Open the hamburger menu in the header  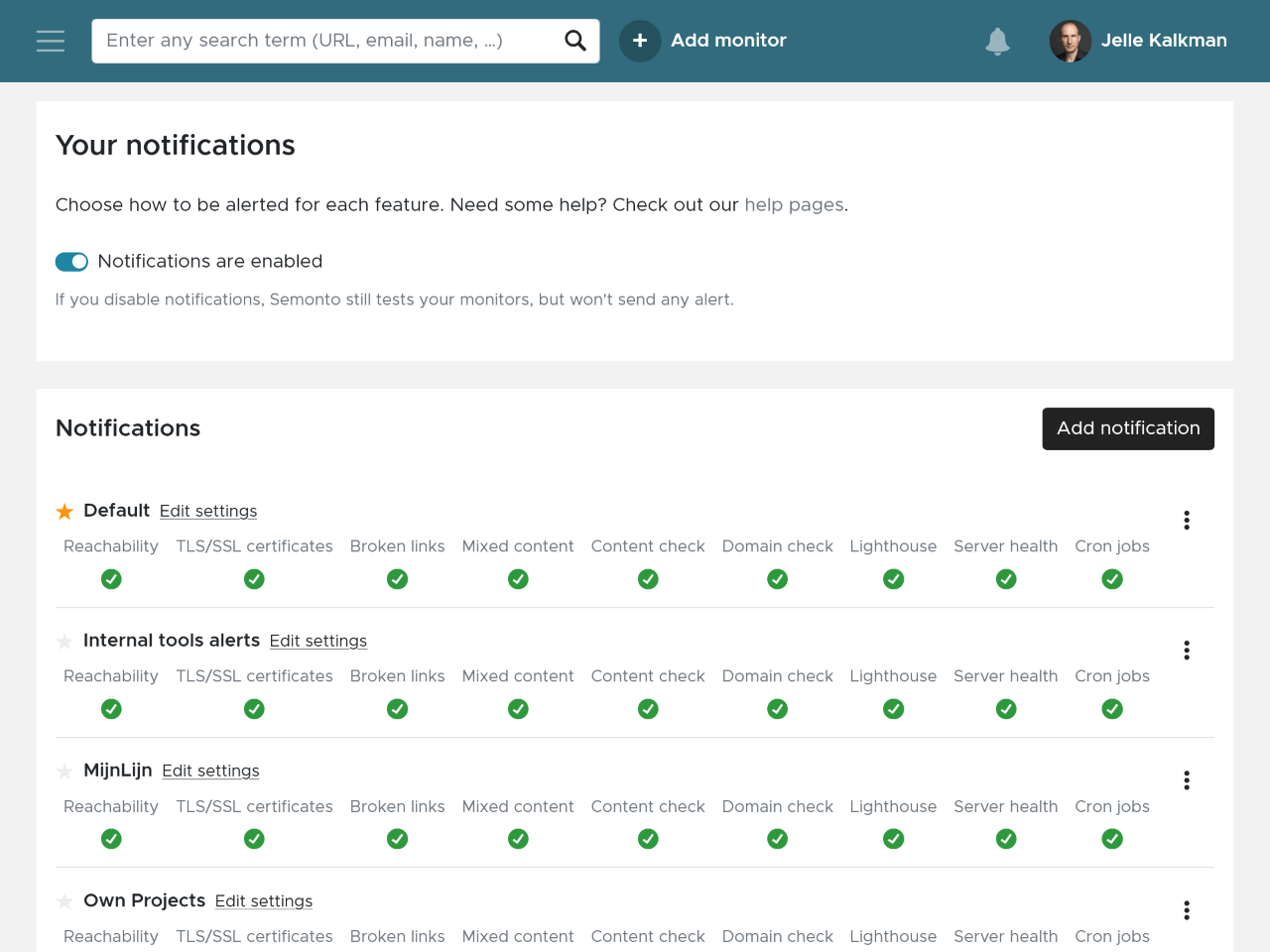click(x=51, y=41)
